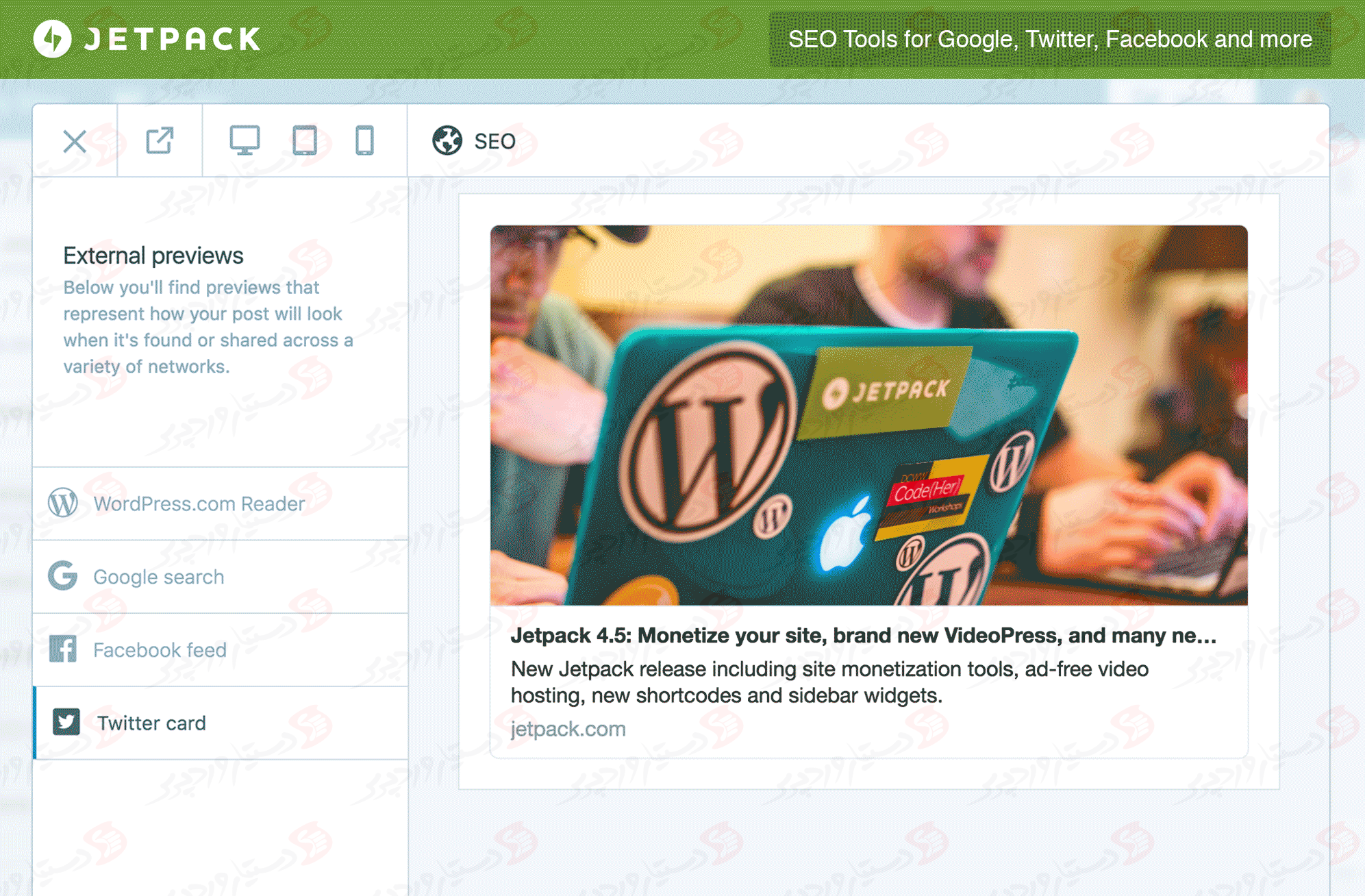Select the mobile preview icon
The image size is (1365, 896).
point(363,141)
